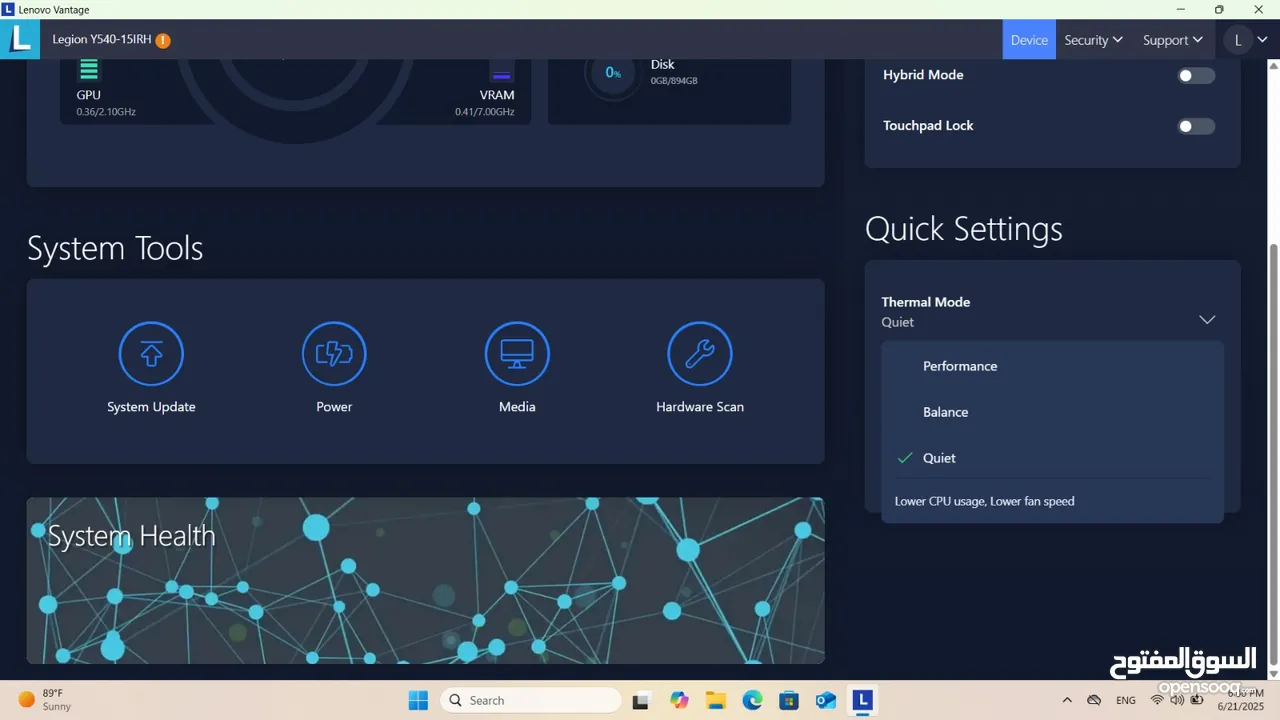This screenshot has width=1280, height=720.
Task: Open the Windows Start menu
Action: point(418,700)
